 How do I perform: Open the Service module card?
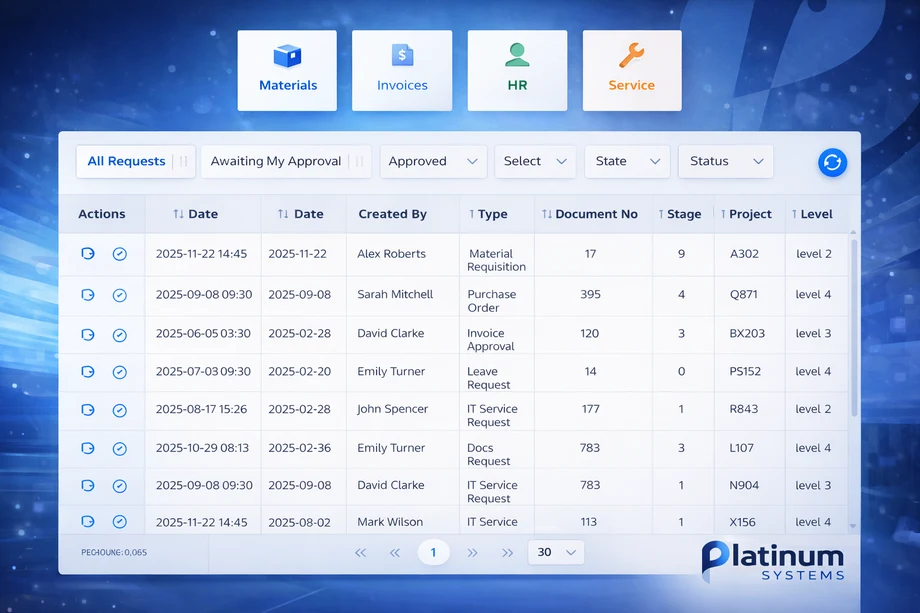(632, 70)
